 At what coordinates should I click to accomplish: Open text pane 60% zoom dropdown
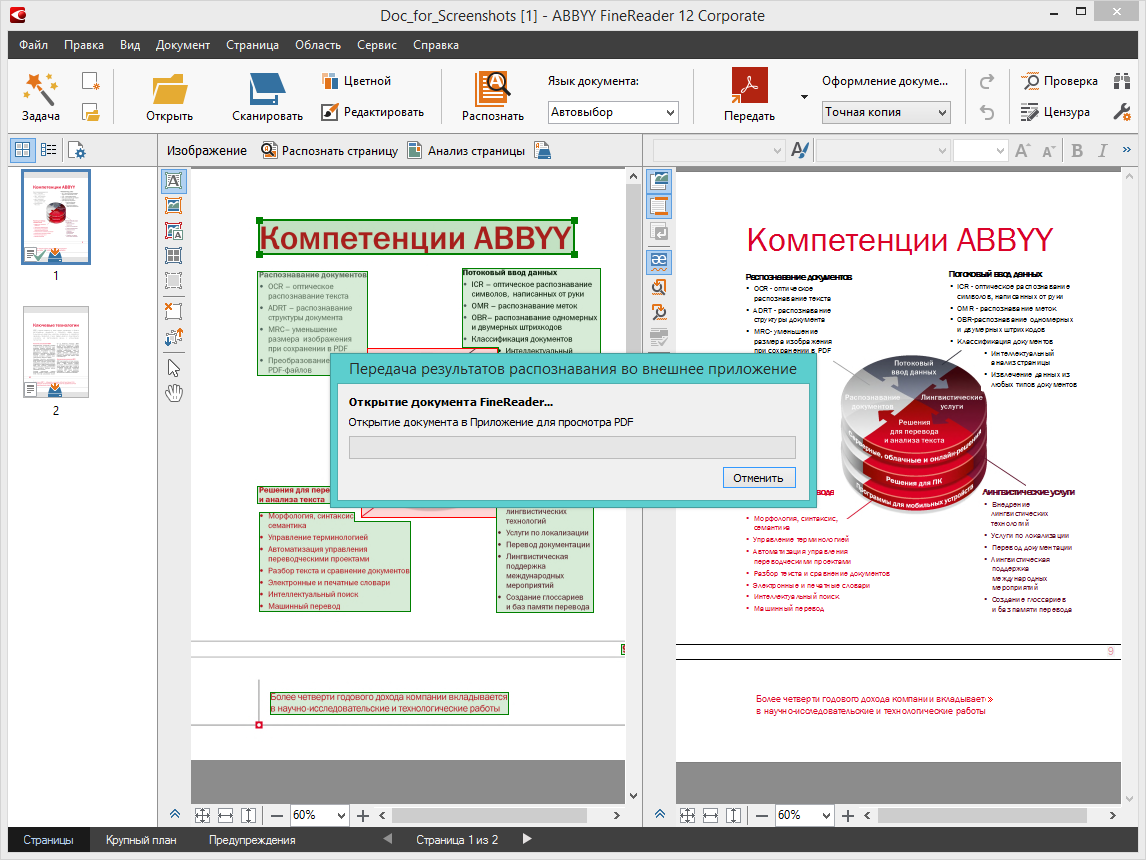(x=805, y=815)
